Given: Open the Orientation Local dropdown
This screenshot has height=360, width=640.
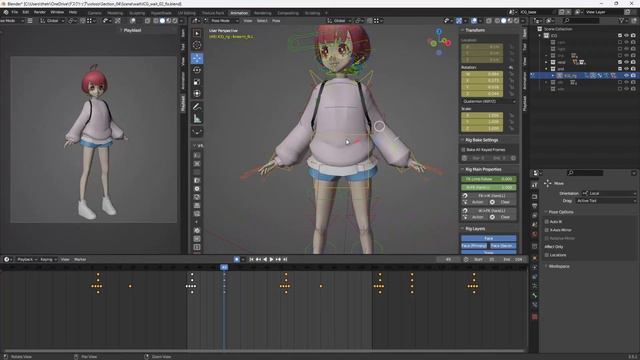Looking at the screenshot, I should pyautogui.click(x=609, y=193).
